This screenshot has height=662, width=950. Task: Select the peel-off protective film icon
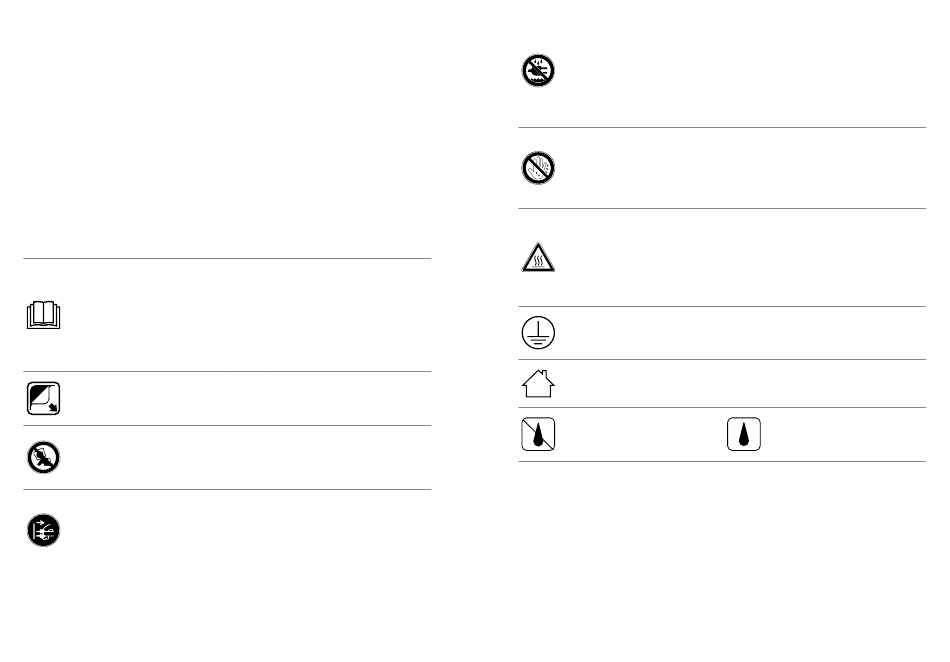44,399
